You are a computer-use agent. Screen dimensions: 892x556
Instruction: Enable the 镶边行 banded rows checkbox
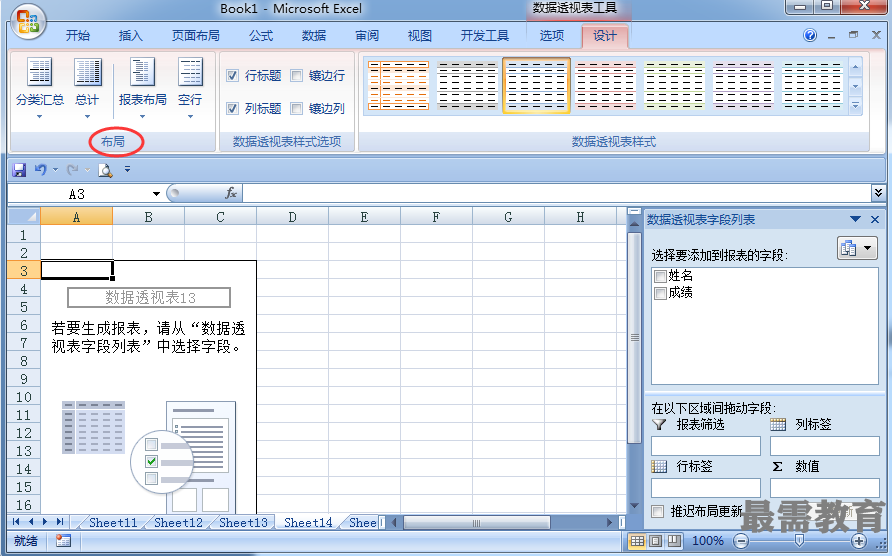coord(296,75)
